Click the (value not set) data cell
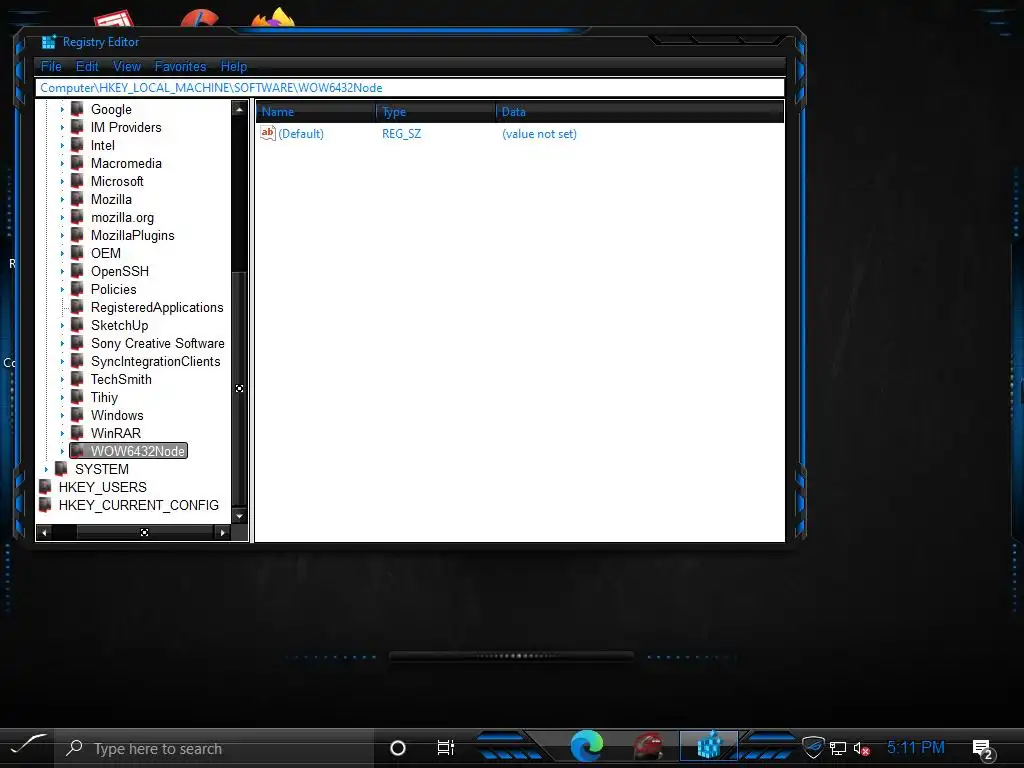This screenshot has height=768, width=1024. click(x=539, y=134)
